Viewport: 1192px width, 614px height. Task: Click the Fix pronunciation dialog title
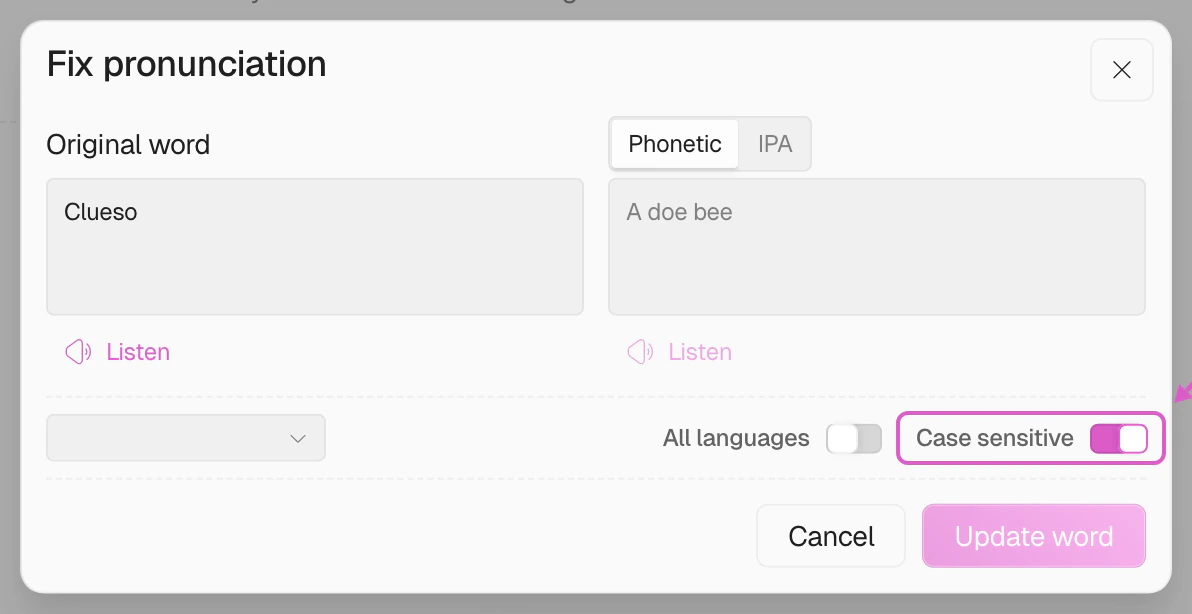(187, 65)
